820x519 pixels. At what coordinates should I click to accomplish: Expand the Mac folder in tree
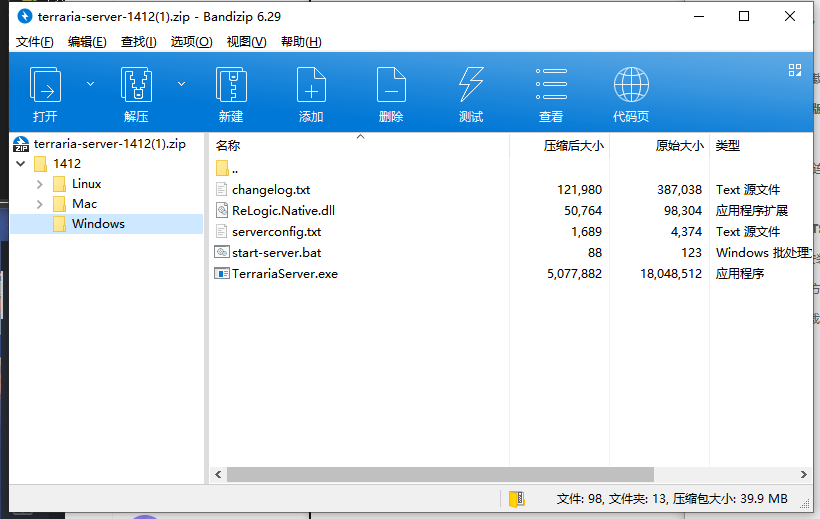pyautogui.click(x=40, y=204)
